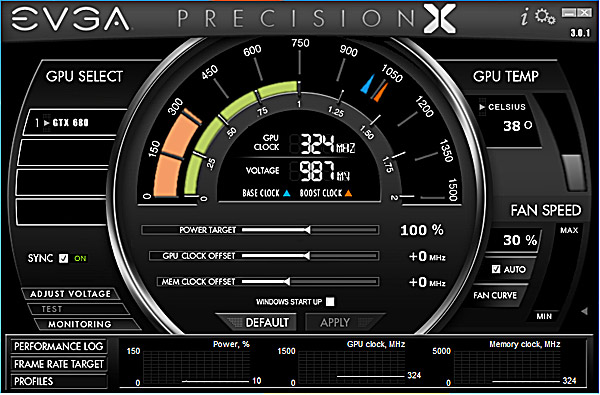
Task: Click the Power % monitoring graph
Action: 196,367
